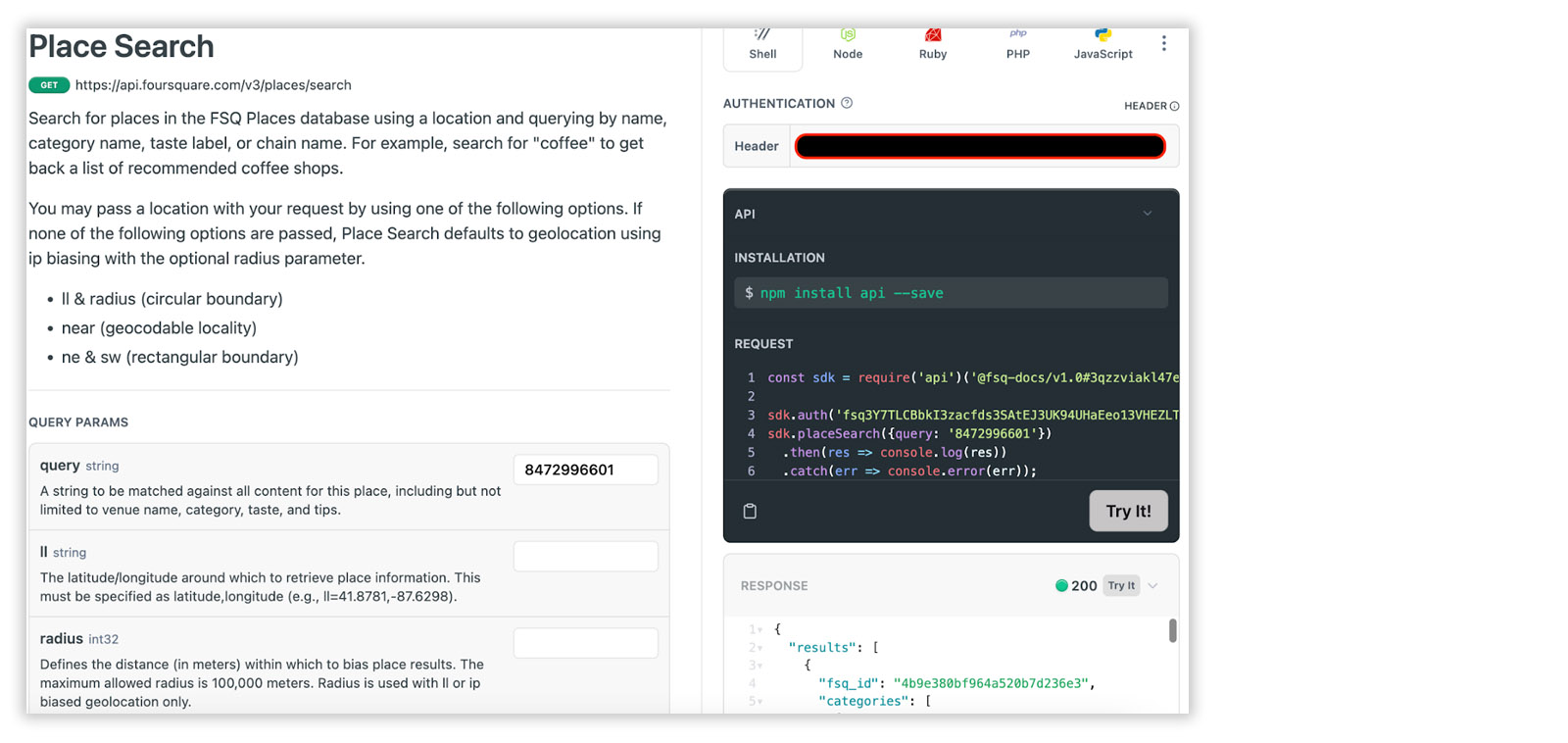The image size is (1568, 743).
Task: Click the "ll & radius (circular boundary)" bullet
Action: click(172, 299)
